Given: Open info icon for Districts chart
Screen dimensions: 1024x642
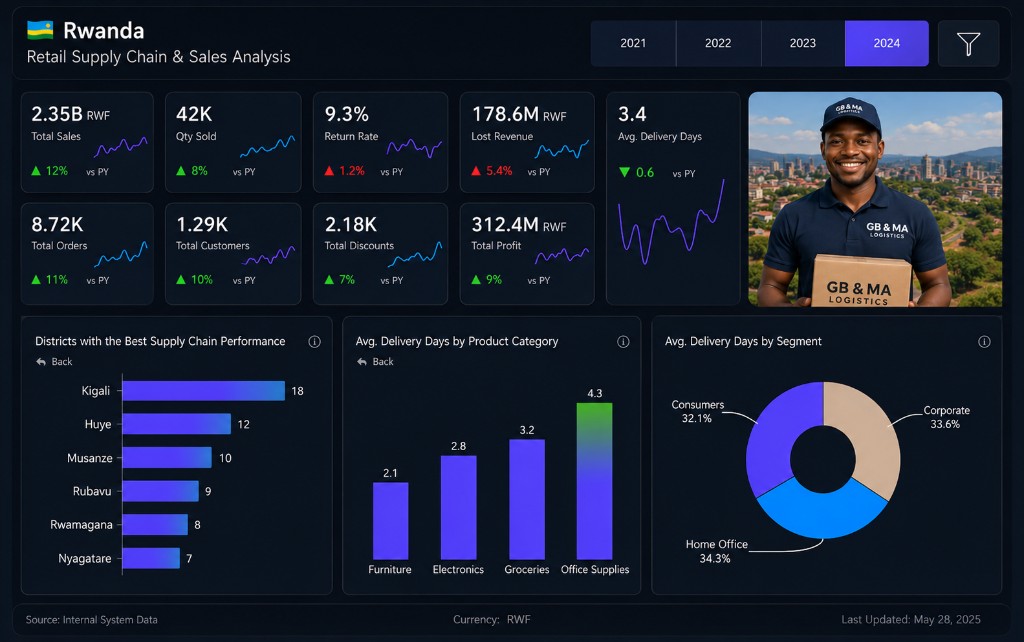Looking at the screenshot, I should (x=314, y=342).
